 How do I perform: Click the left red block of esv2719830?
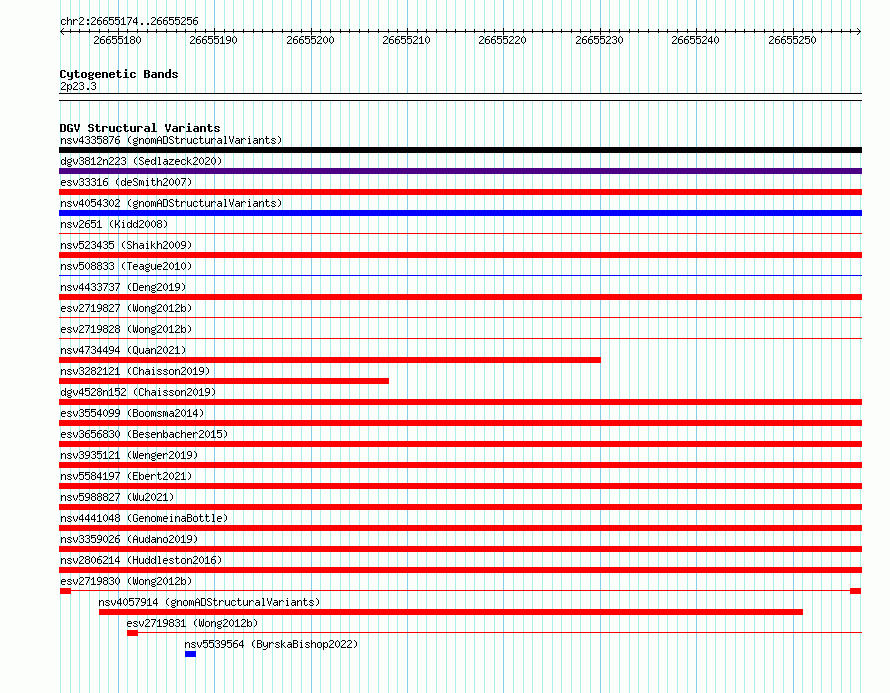[x=65, y=591]
